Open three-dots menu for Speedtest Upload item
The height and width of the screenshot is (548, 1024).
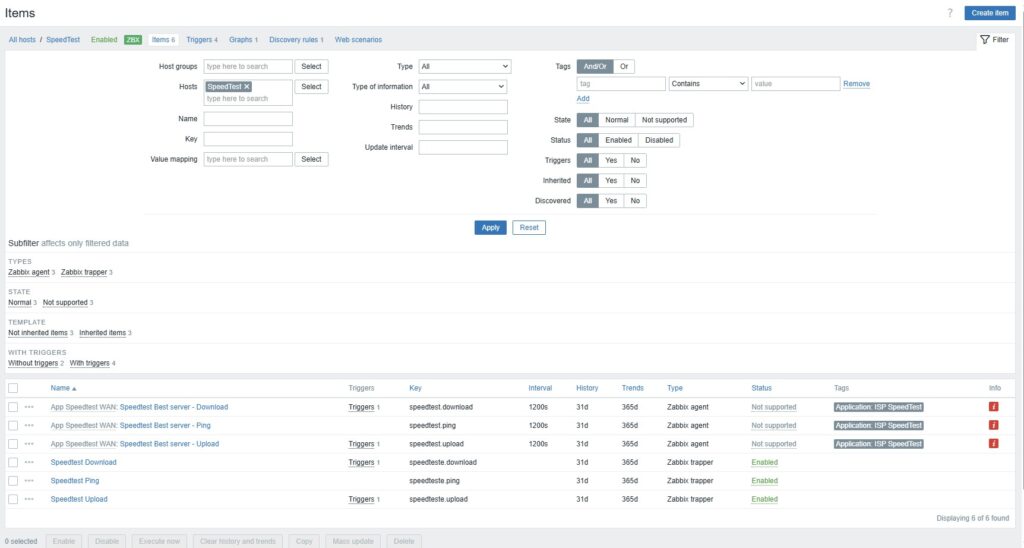[29, 499]
